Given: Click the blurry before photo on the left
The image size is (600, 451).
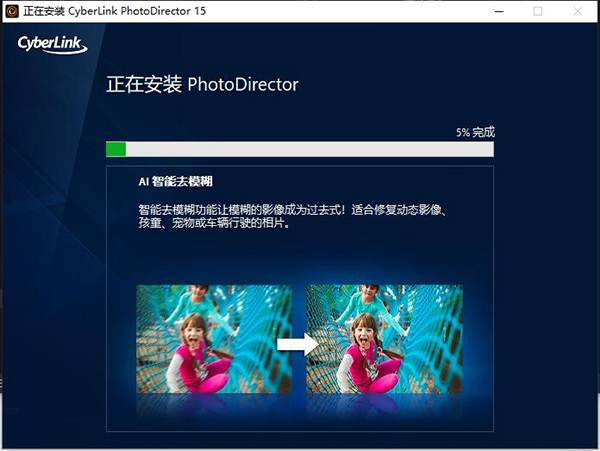Looking at the screenshot, I should (x=213, y=338).
